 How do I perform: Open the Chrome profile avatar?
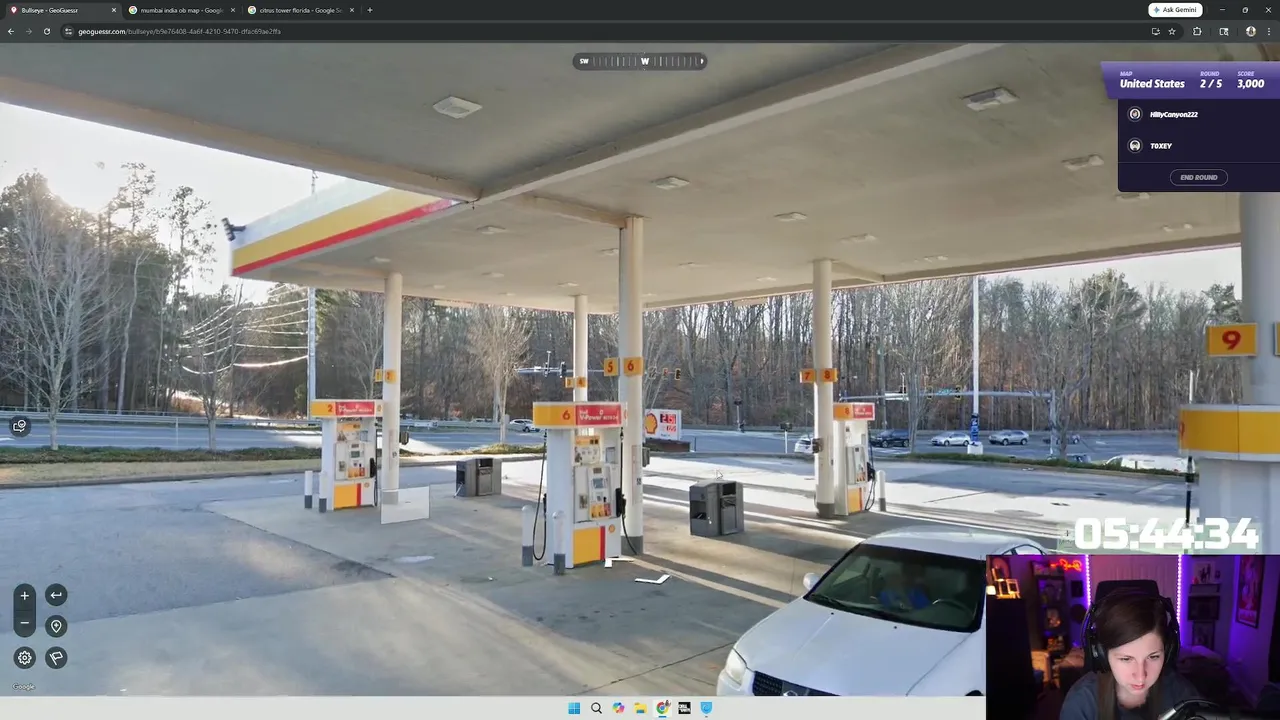point(1250,31)
